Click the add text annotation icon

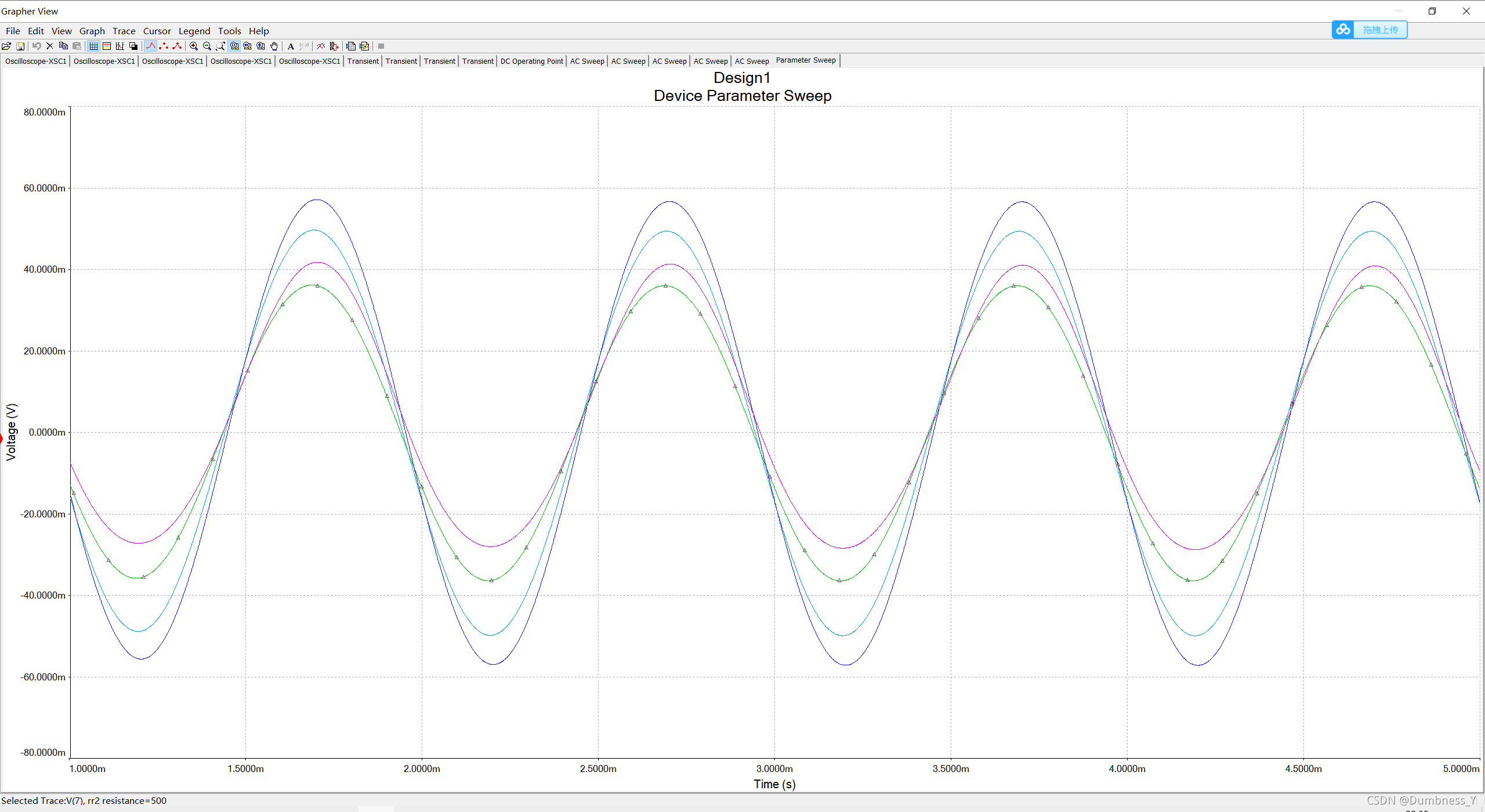tap(291, 46)
